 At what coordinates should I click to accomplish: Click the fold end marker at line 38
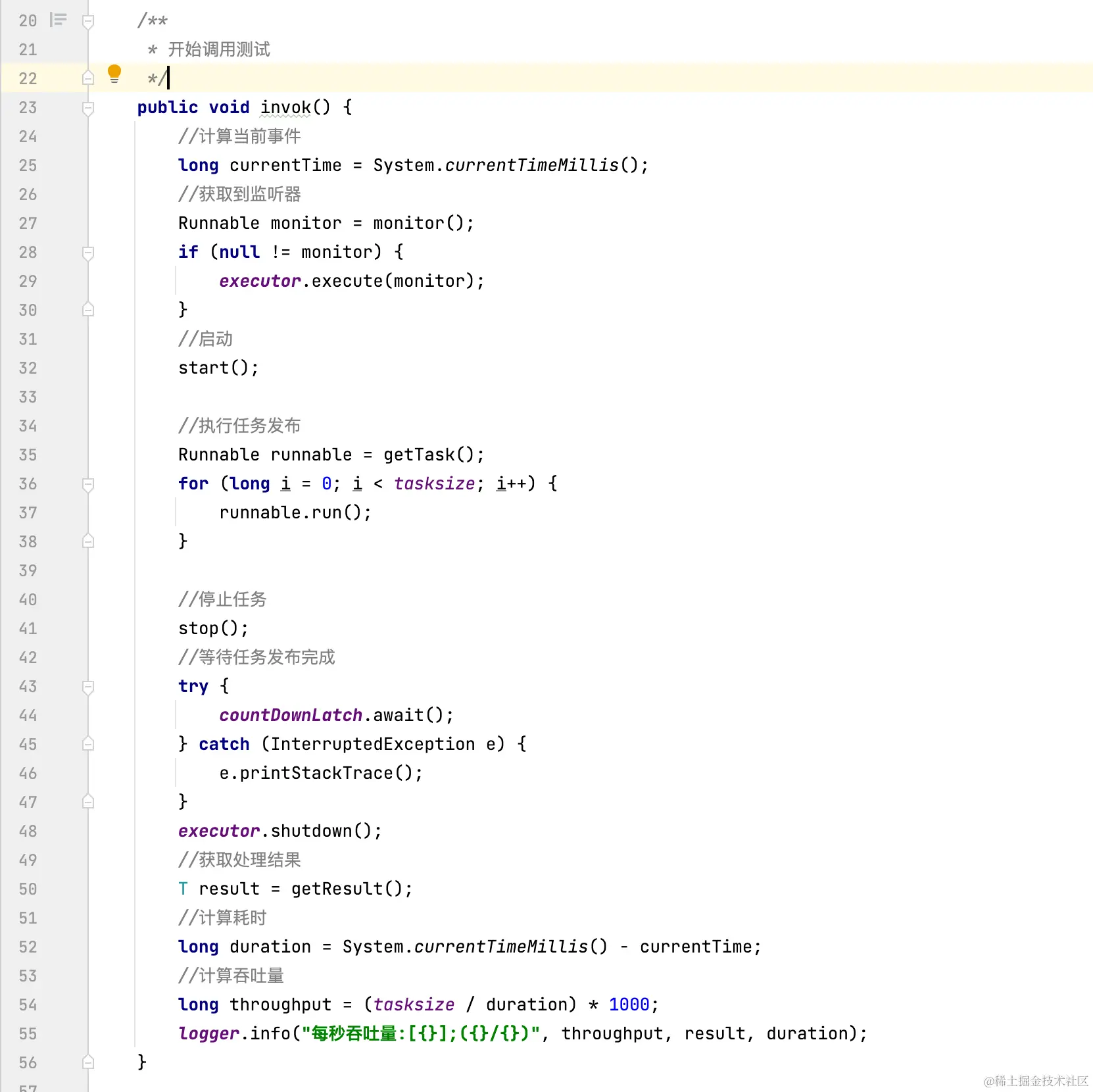tap(88, 541)
